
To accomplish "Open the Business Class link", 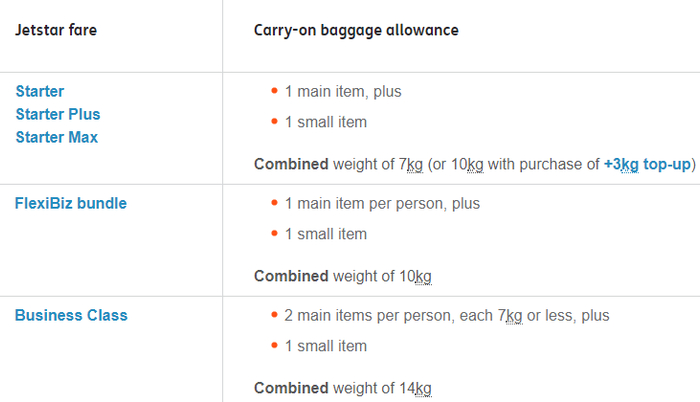I will pyautogui.click(x=71, y=315).
